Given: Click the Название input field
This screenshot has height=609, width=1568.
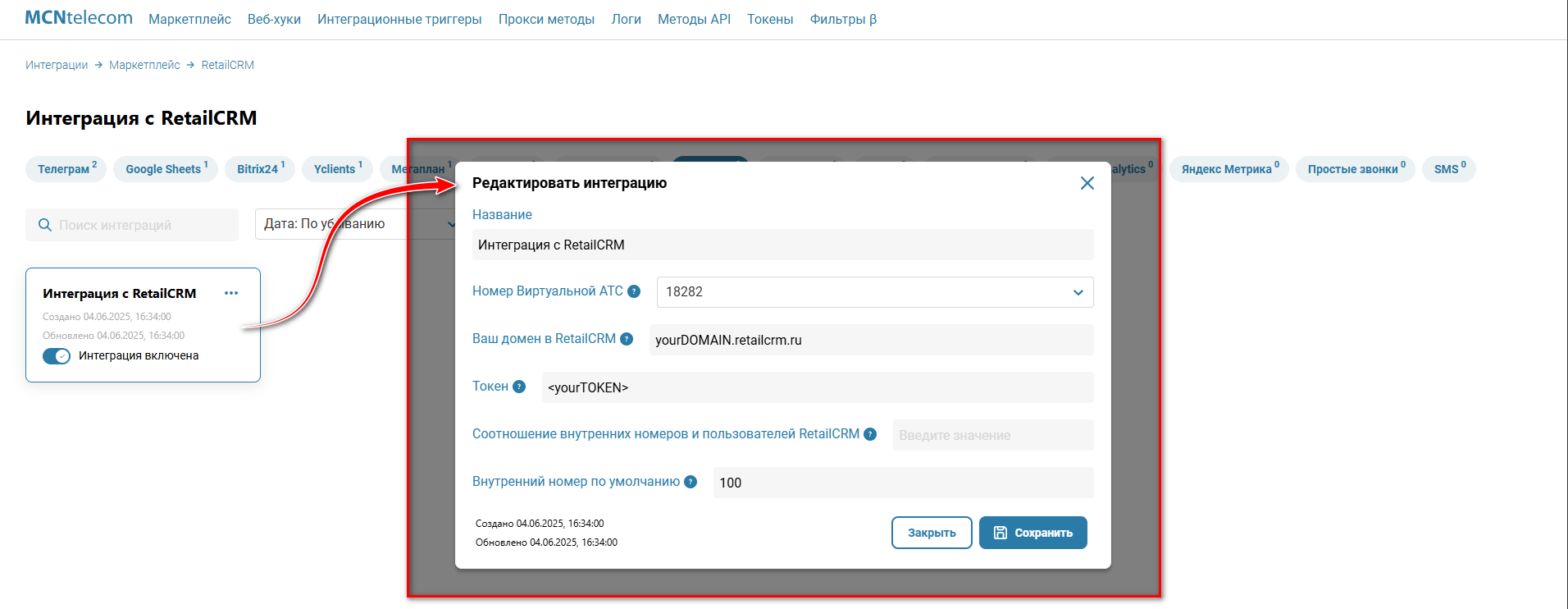Looking at the screenshot, I should coord(783,245).
